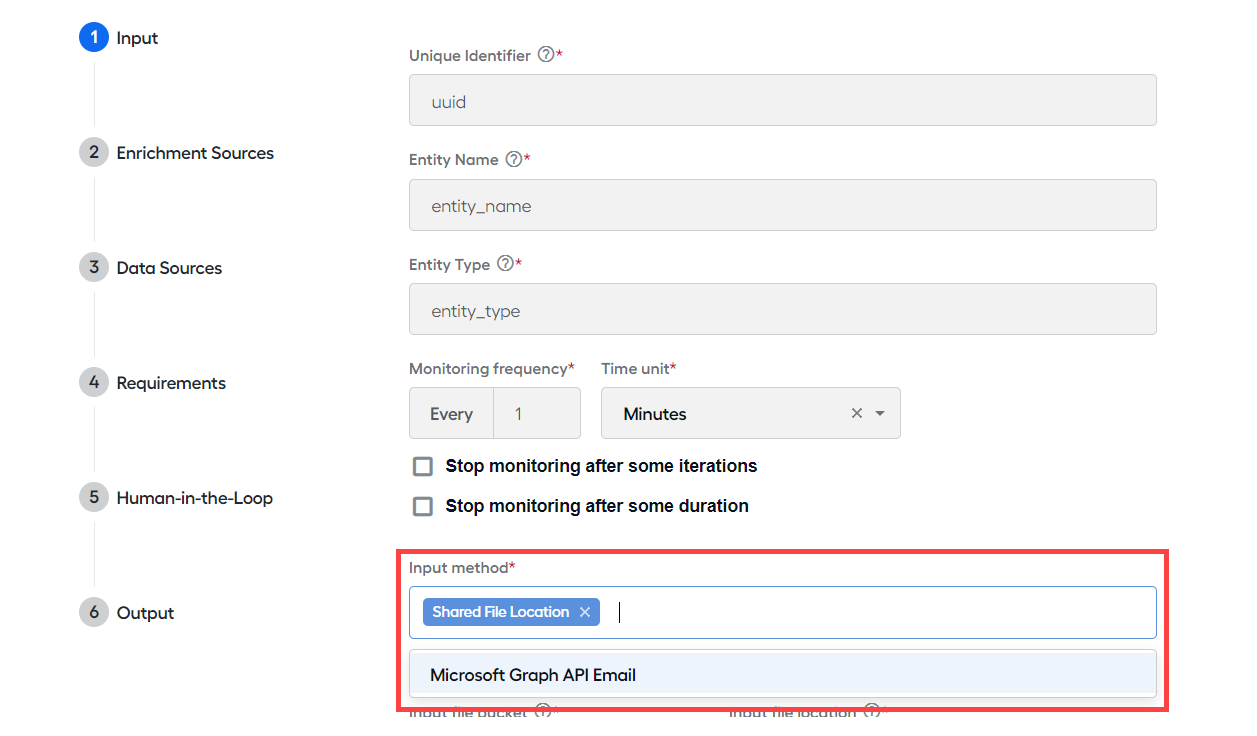
Task: Clear the Minutes time unit selection
Action: click(x=857, y=413)
